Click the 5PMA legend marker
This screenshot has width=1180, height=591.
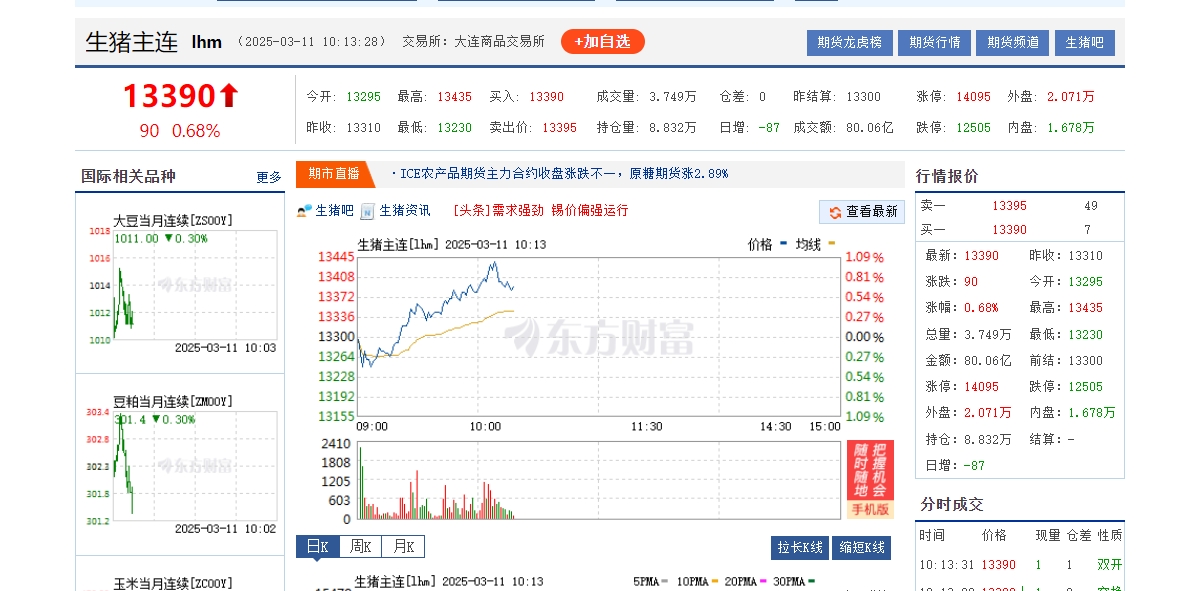click(x=665, y=581)
